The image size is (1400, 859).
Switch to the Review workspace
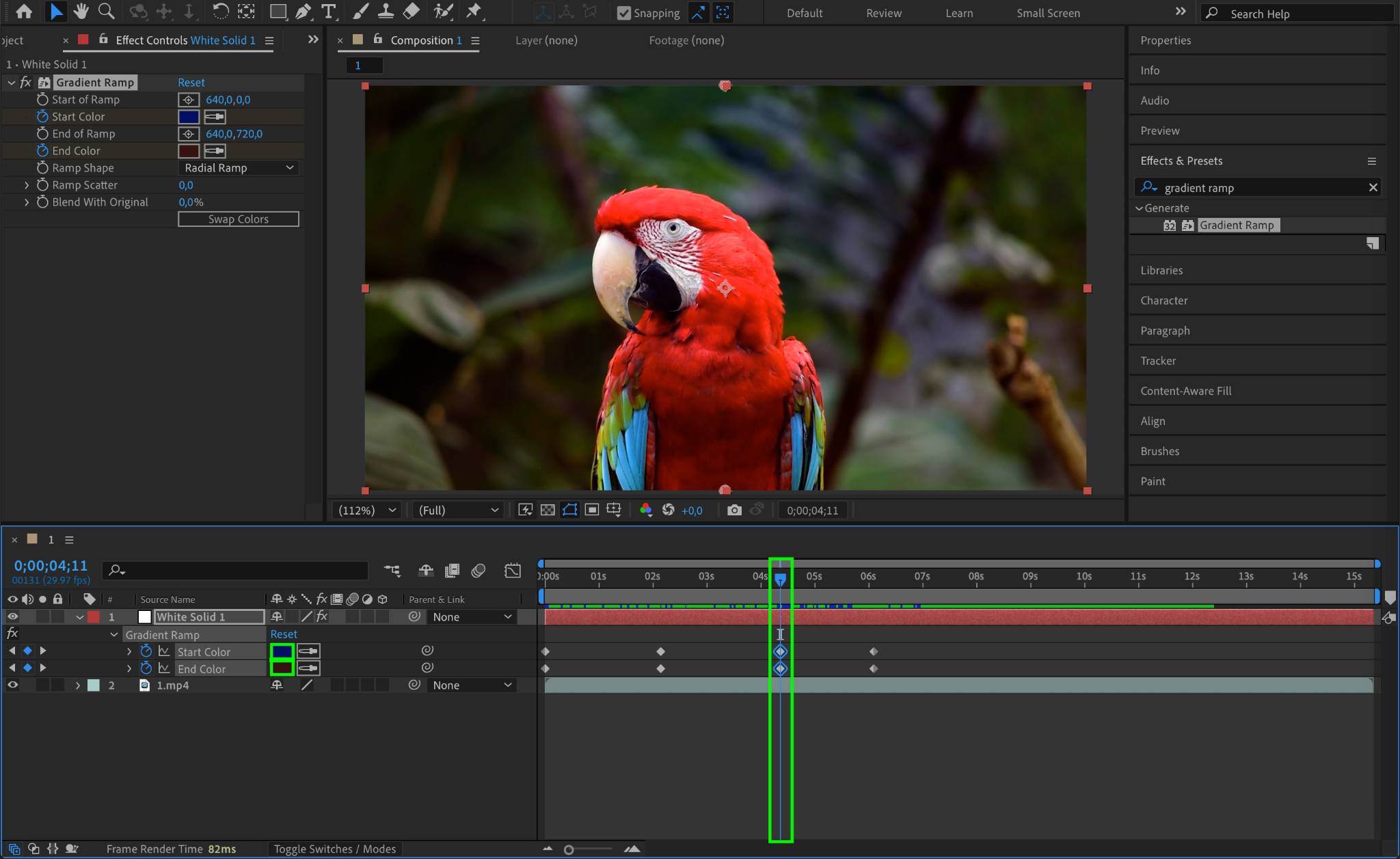(x=883, y=13)
